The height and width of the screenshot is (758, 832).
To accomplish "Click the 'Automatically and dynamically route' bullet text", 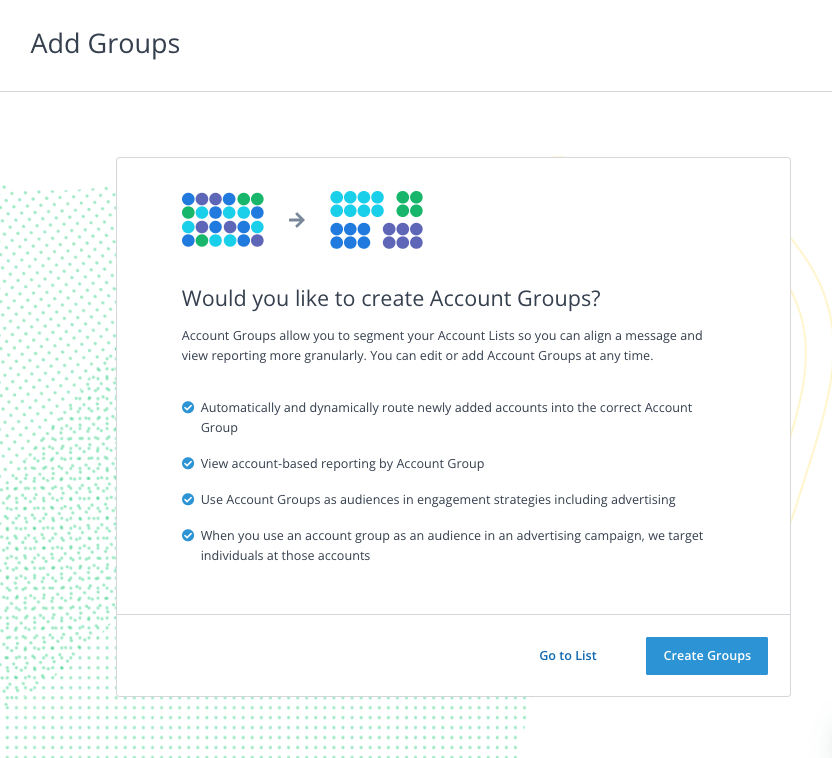I will (446, 408).
